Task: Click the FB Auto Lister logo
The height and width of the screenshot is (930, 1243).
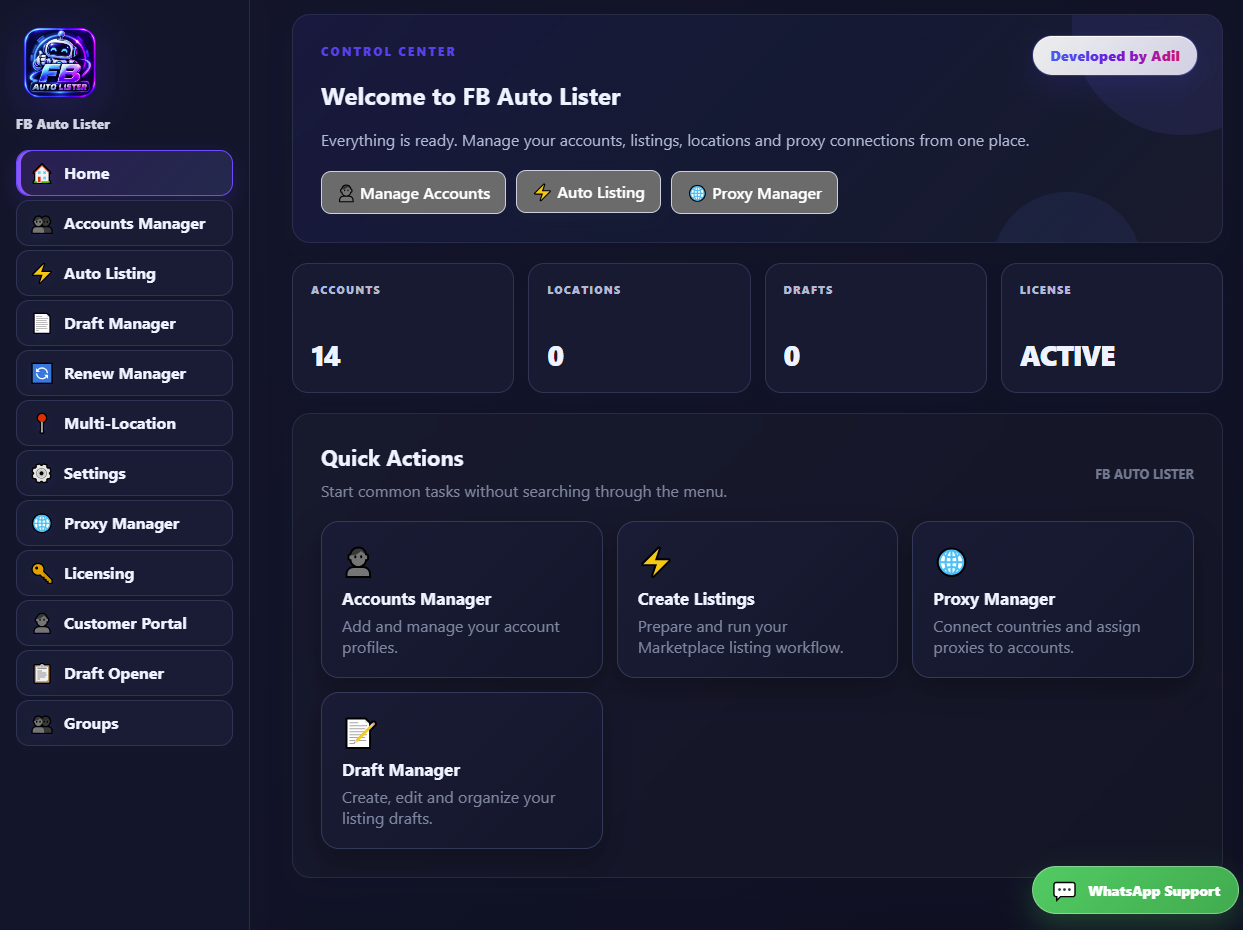Action: pyautogui.click(x=60, y=62)
